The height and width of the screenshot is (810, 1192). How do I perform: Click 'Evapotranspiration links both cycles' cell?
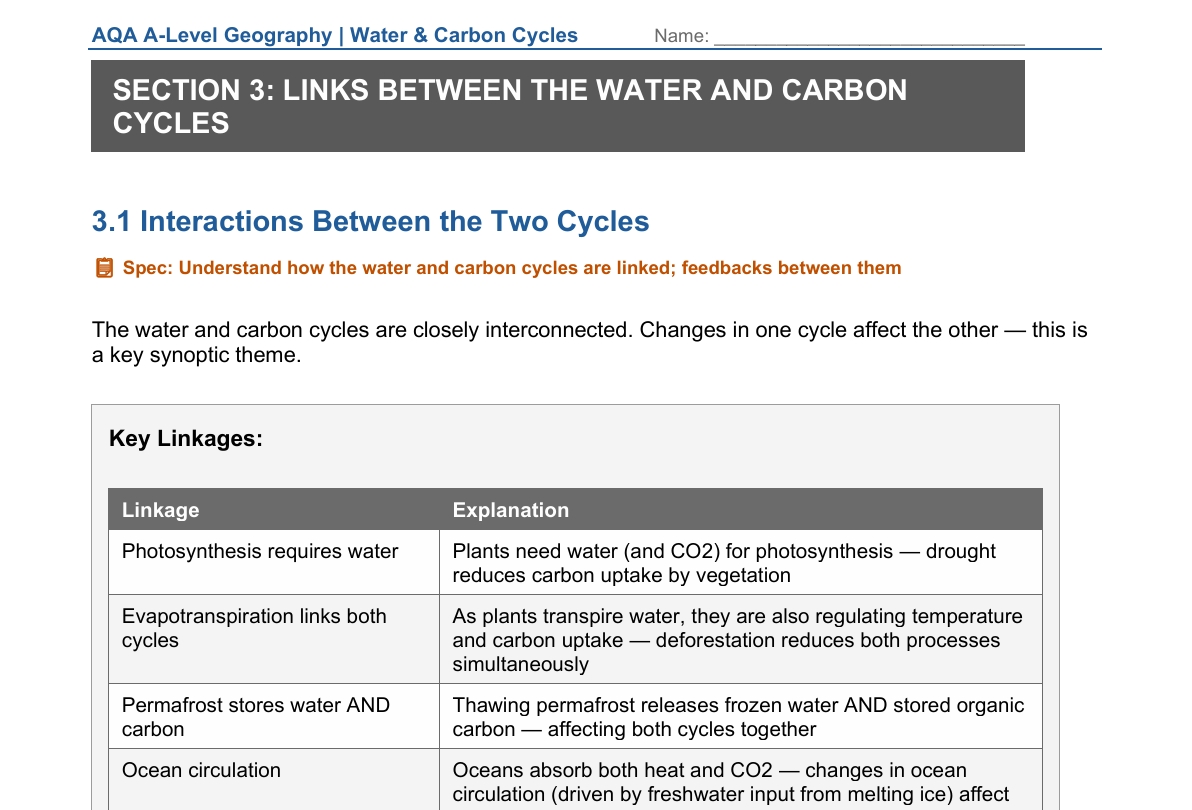(274, 639)
